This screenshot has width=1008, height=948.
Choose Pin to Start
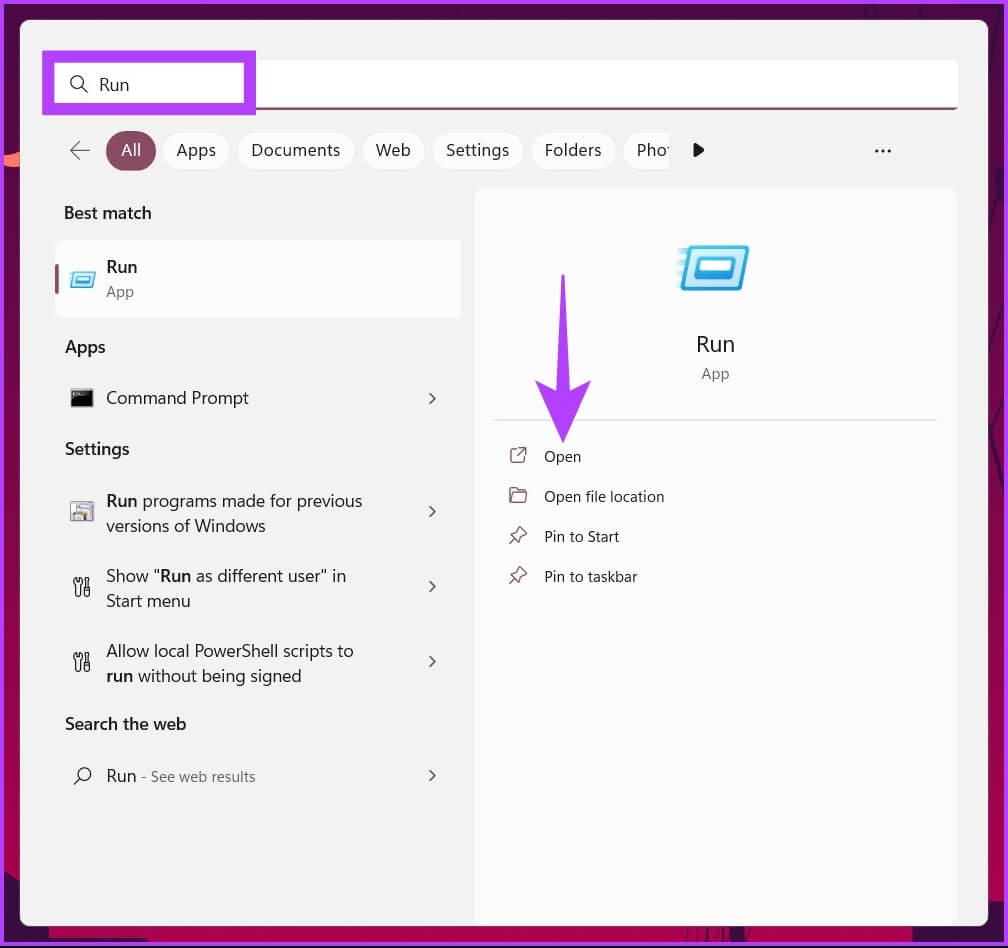click(x=582, y=537)
